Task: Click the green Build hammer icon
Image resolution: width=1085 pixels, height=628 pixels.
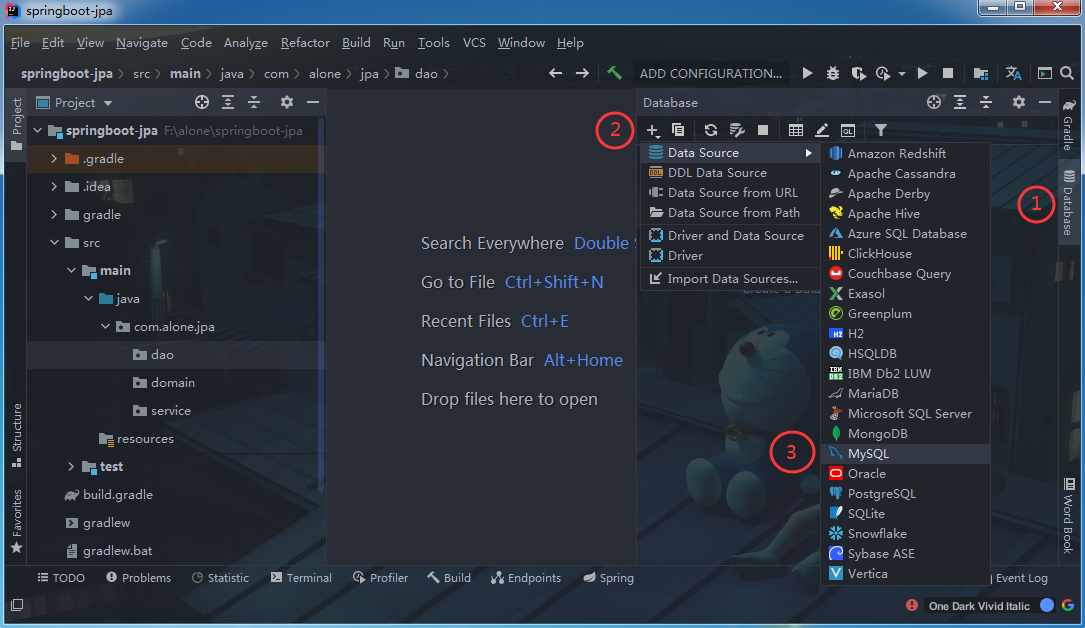Action: pyautogui.click(x=614, y=73)
